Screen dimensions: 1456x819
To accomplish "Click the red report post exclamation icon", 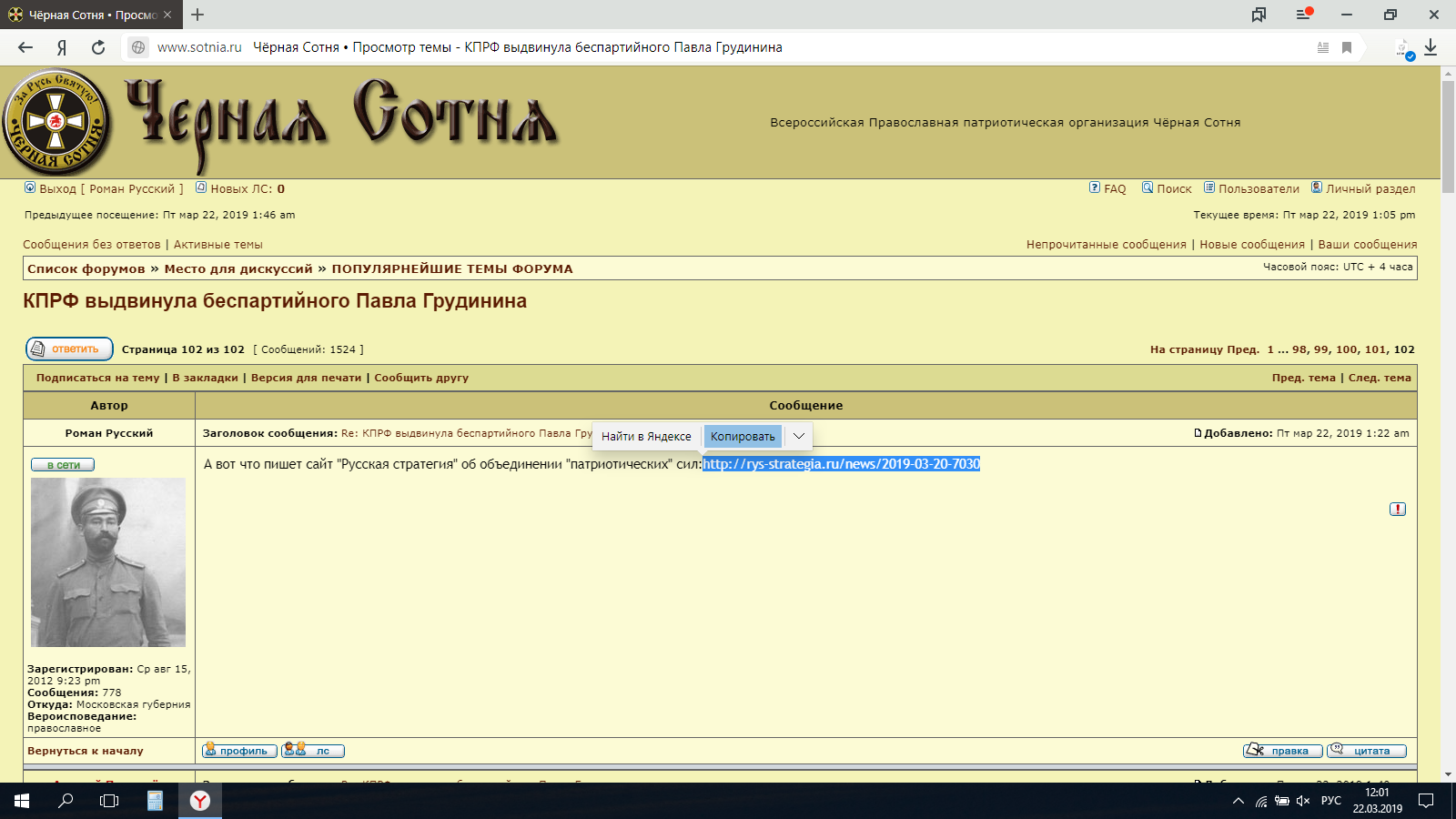I will click(1398, 510).
